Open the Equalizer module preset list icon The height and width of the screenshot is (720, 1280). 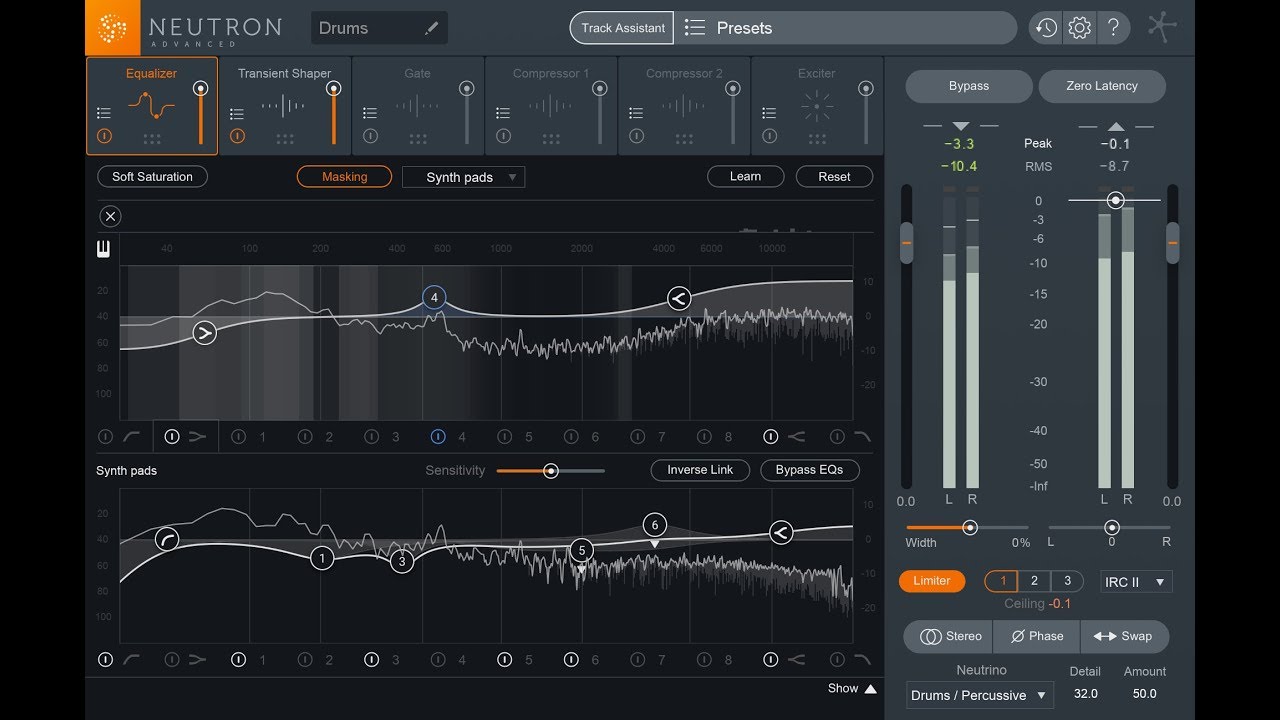pyautogui.click(x=104, y=113)
